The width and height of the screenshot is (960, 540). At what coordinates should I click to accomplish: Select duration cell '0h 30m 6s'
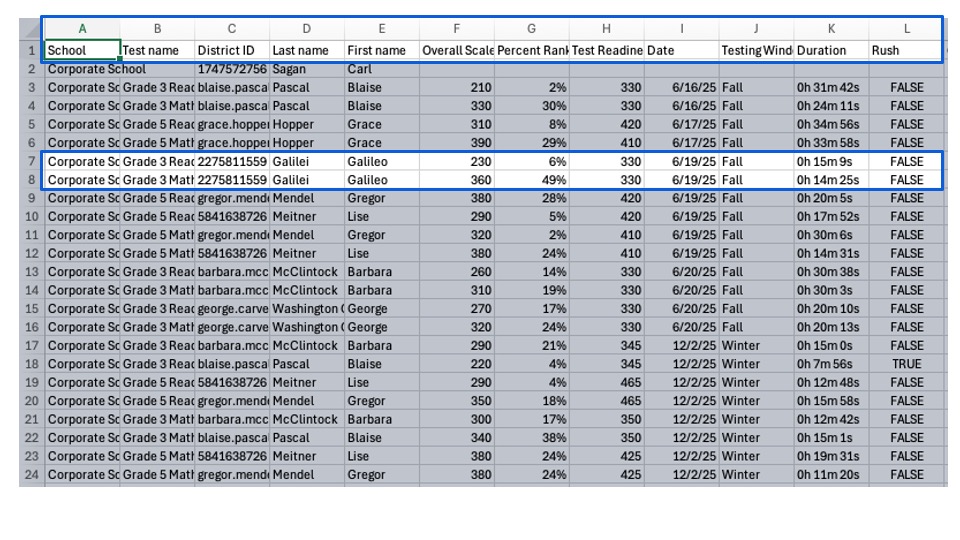[x=831, y=235]
